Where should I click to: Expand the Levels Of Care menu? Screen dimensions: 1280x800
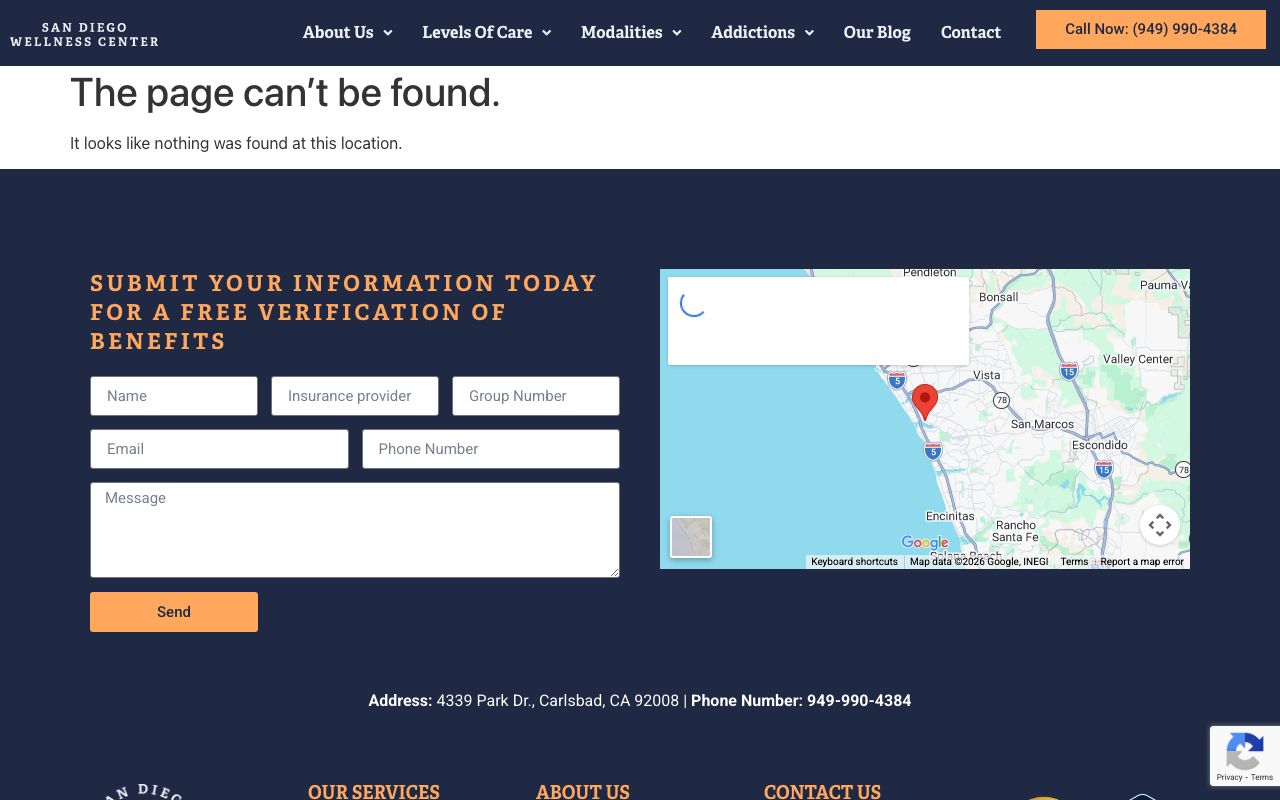click(486, 33)
